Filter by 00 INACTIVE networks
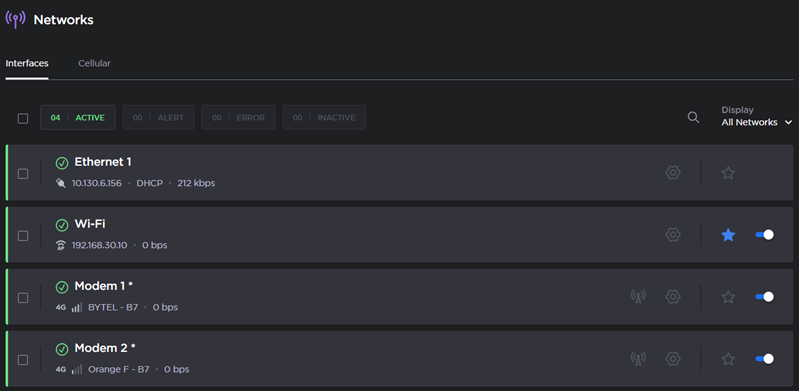 pos(324,117)
